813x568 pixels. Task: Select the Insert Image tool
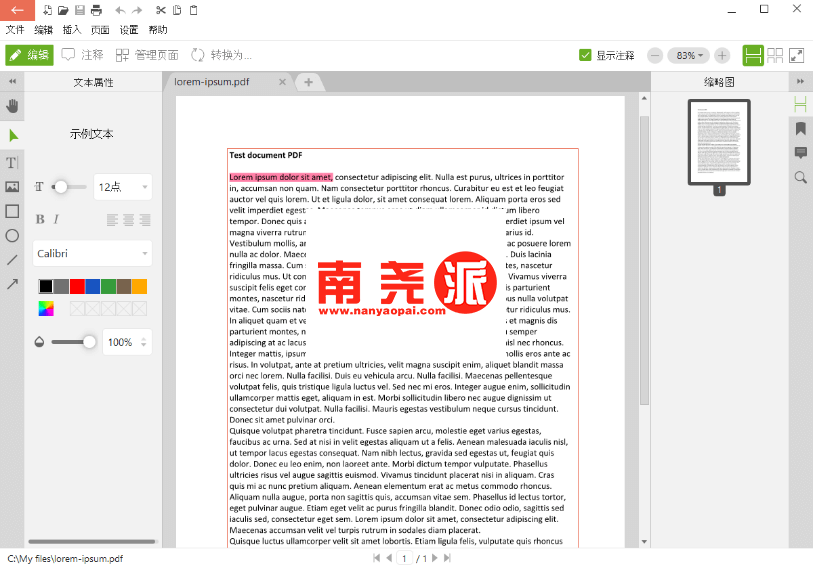point(12,187)
